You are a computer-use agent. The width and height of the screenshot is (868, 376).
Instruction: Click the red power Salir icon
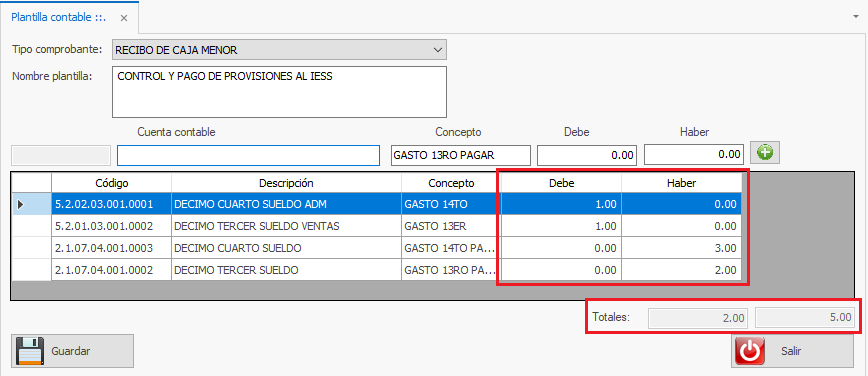tap(750, 351)
